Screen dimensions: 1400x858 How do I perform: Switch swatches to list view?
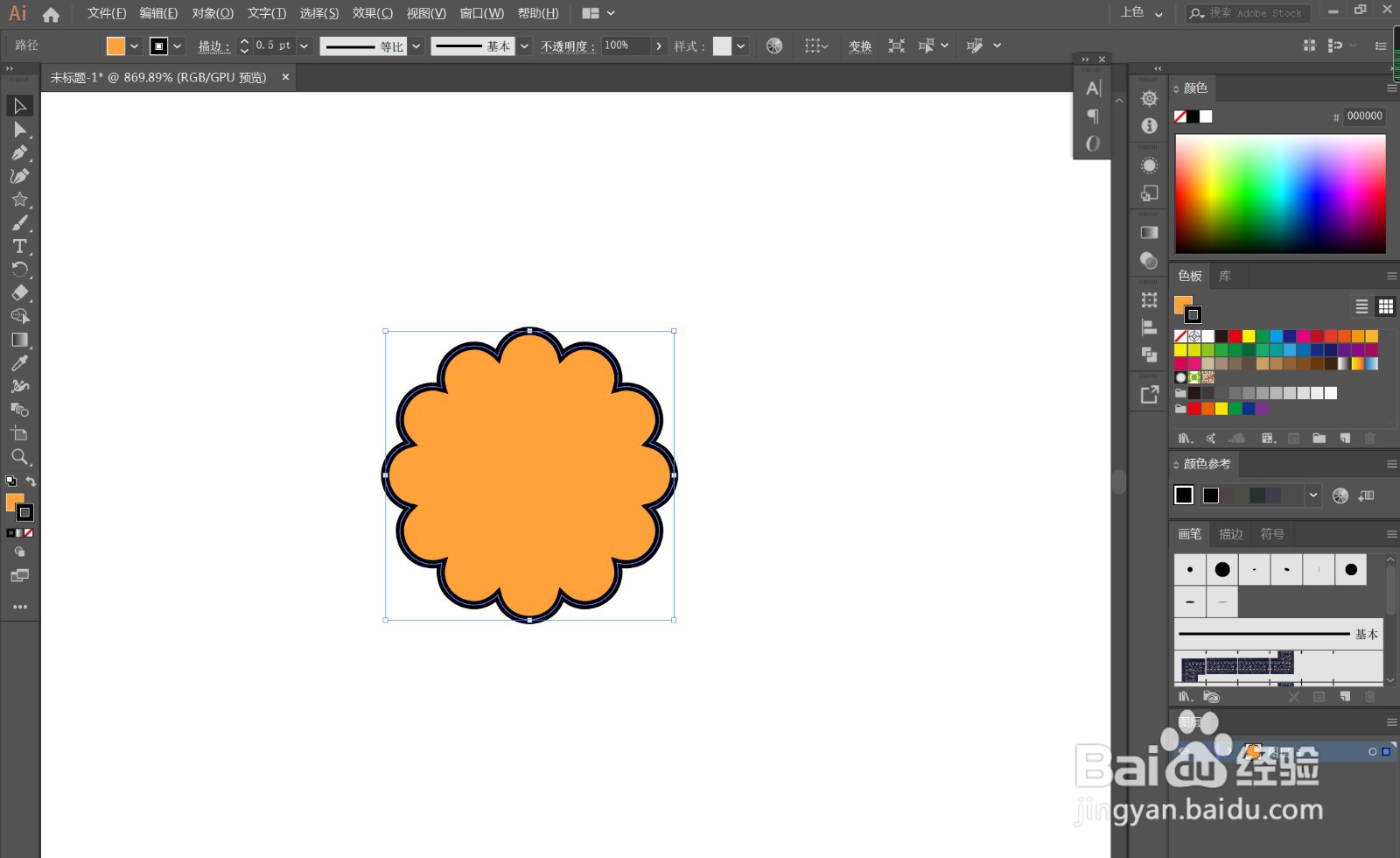coord(1361,306)
